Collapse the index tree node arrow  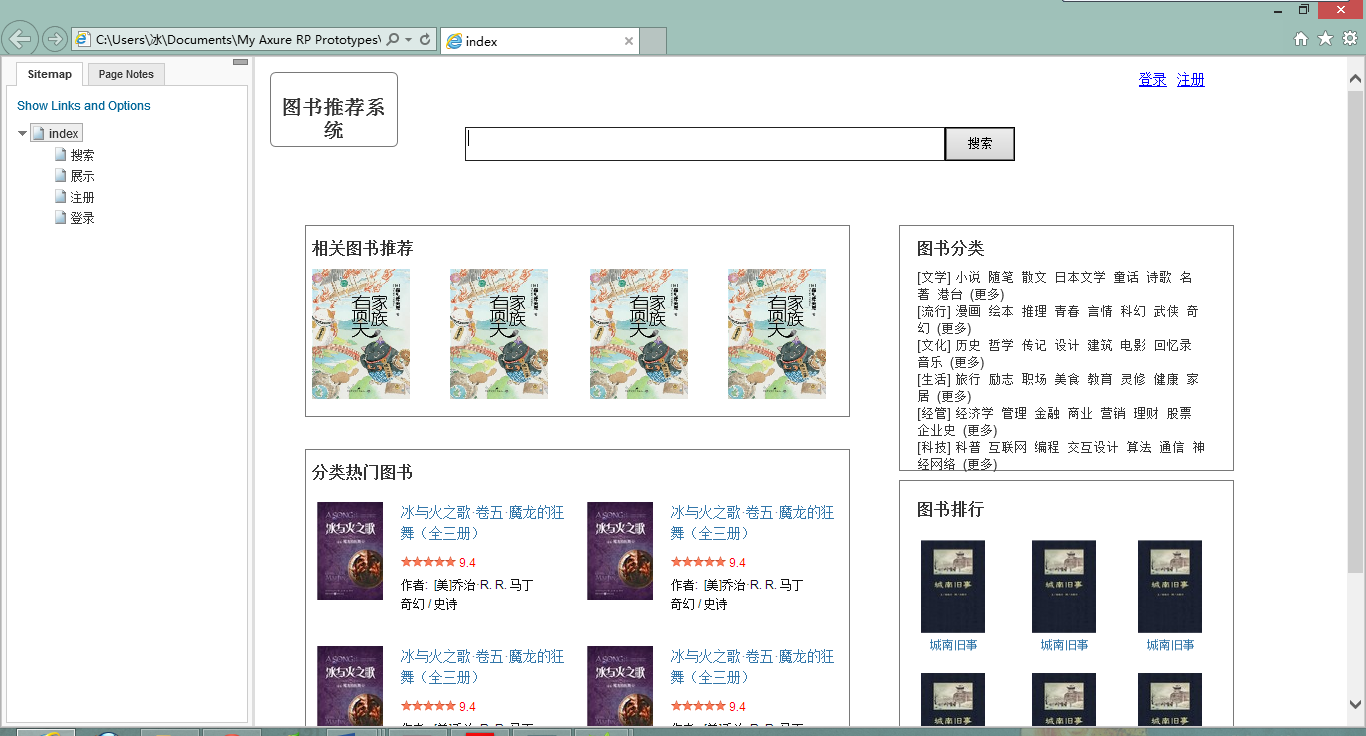click(x=22, y=134)
